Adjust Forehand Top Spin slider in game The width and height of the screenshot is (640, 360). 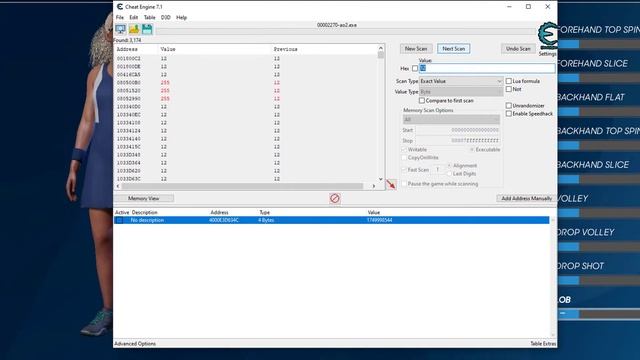pyautogui.click(x=599, y=44)
